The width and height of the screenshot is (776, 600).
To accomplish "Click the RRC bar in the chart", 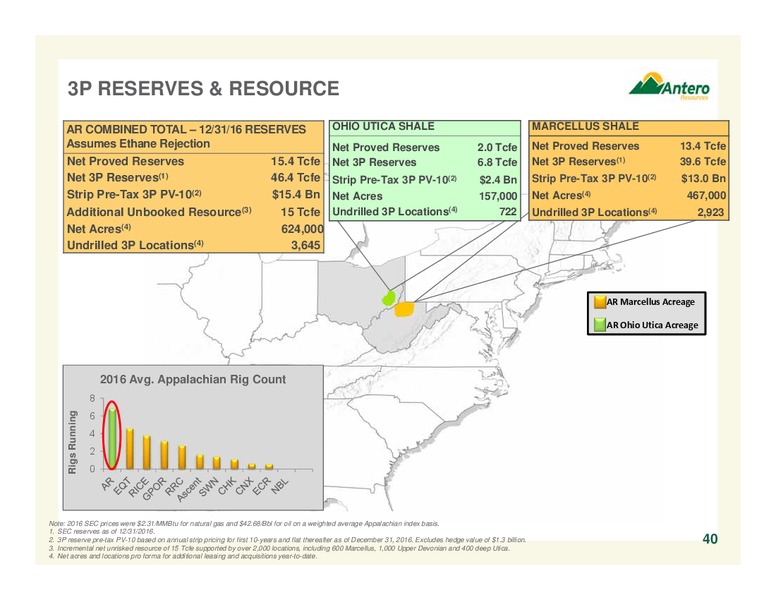I will coord(182,457).
